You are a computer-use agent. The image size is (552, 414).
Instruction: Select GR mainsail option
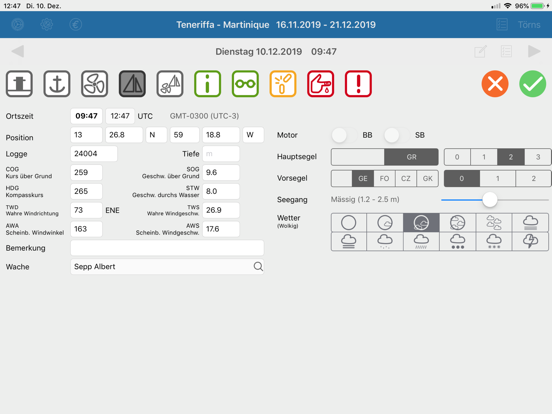[411, 157]
